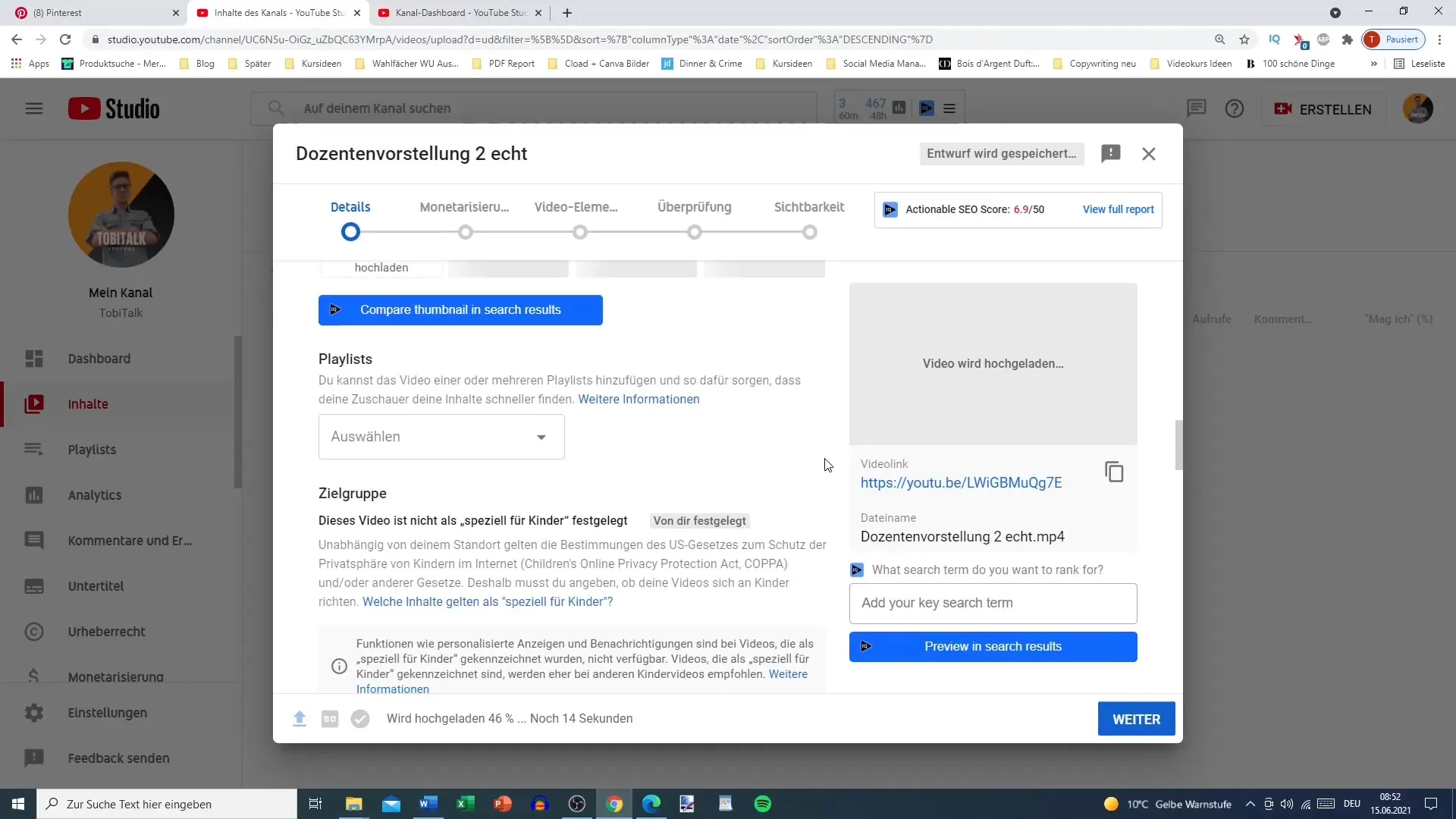Viewport: 1456px width, 819px height.
Task: Select the Details tab
Action: click(350, 207)
